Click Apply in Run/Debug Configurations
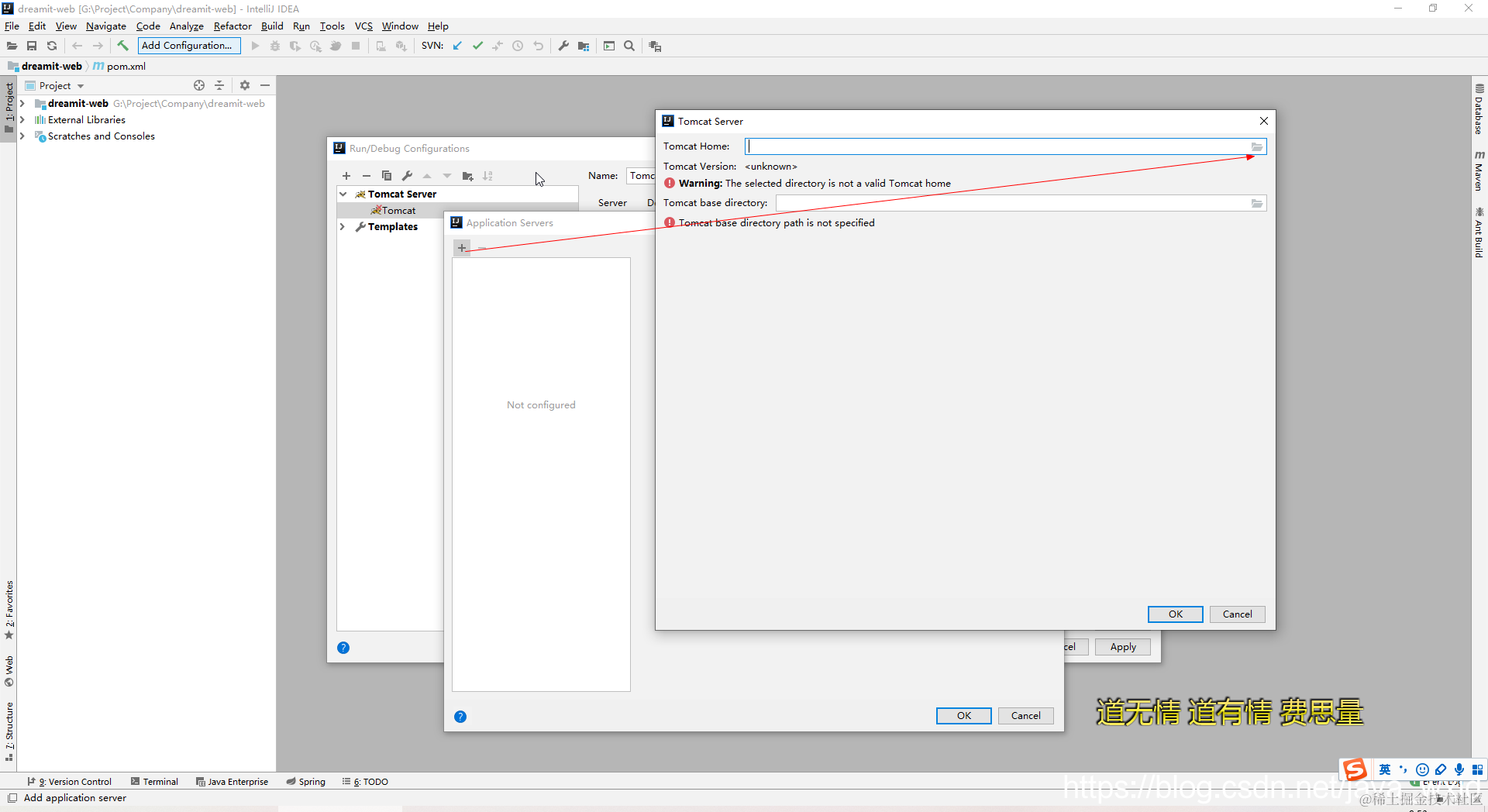 1123,647
